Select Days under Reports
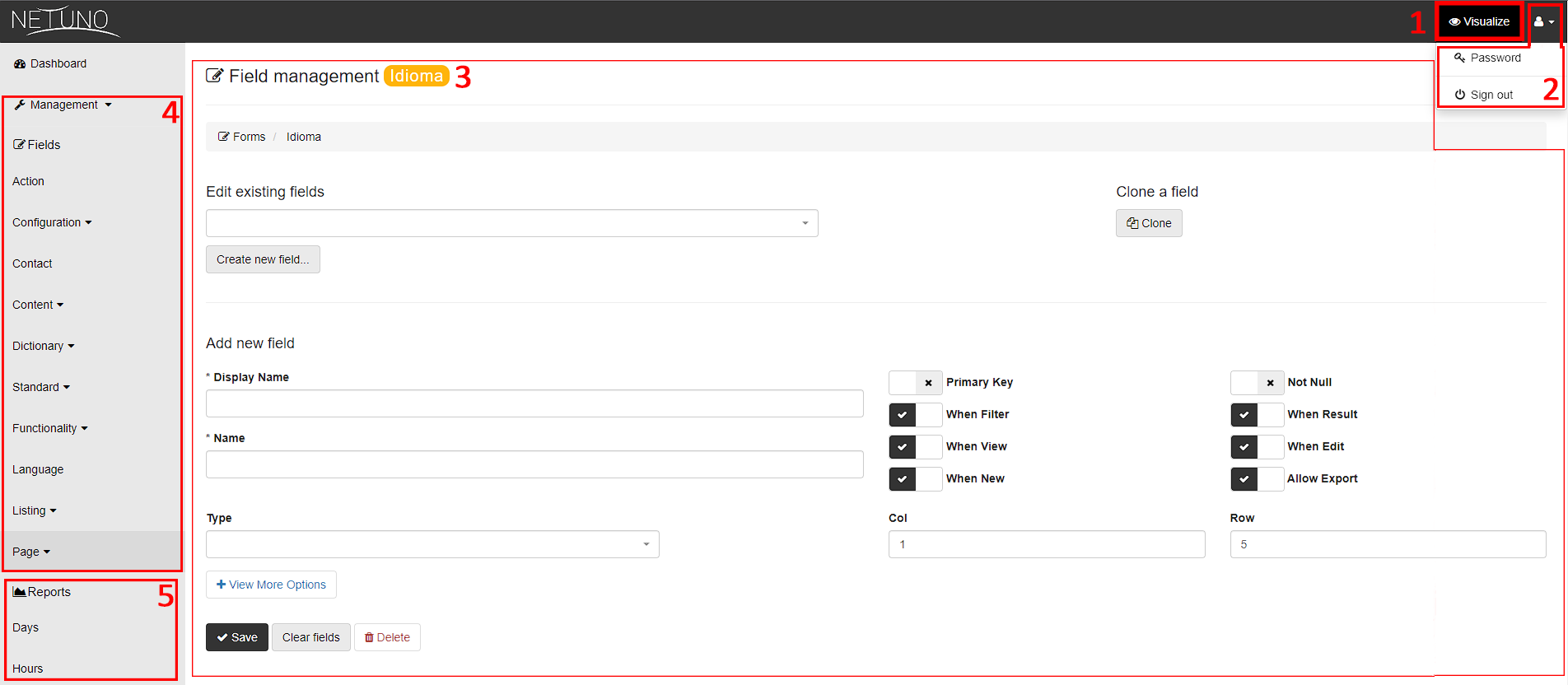The height and width of the screenshot is (685, 1568). tap(26, 627)
